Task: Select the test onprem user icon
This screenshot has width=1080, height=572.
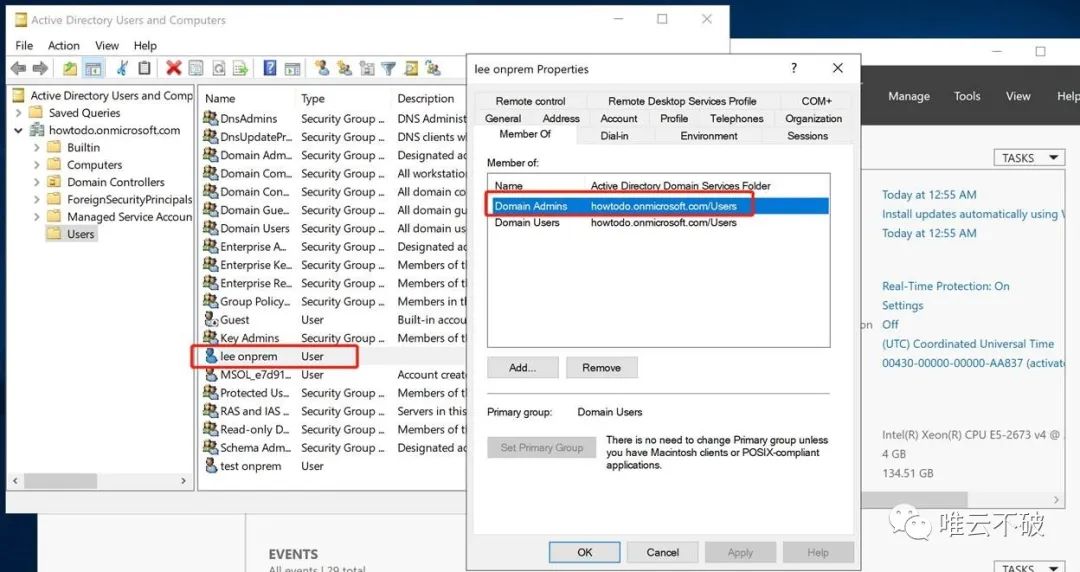Action: [211, 465]
